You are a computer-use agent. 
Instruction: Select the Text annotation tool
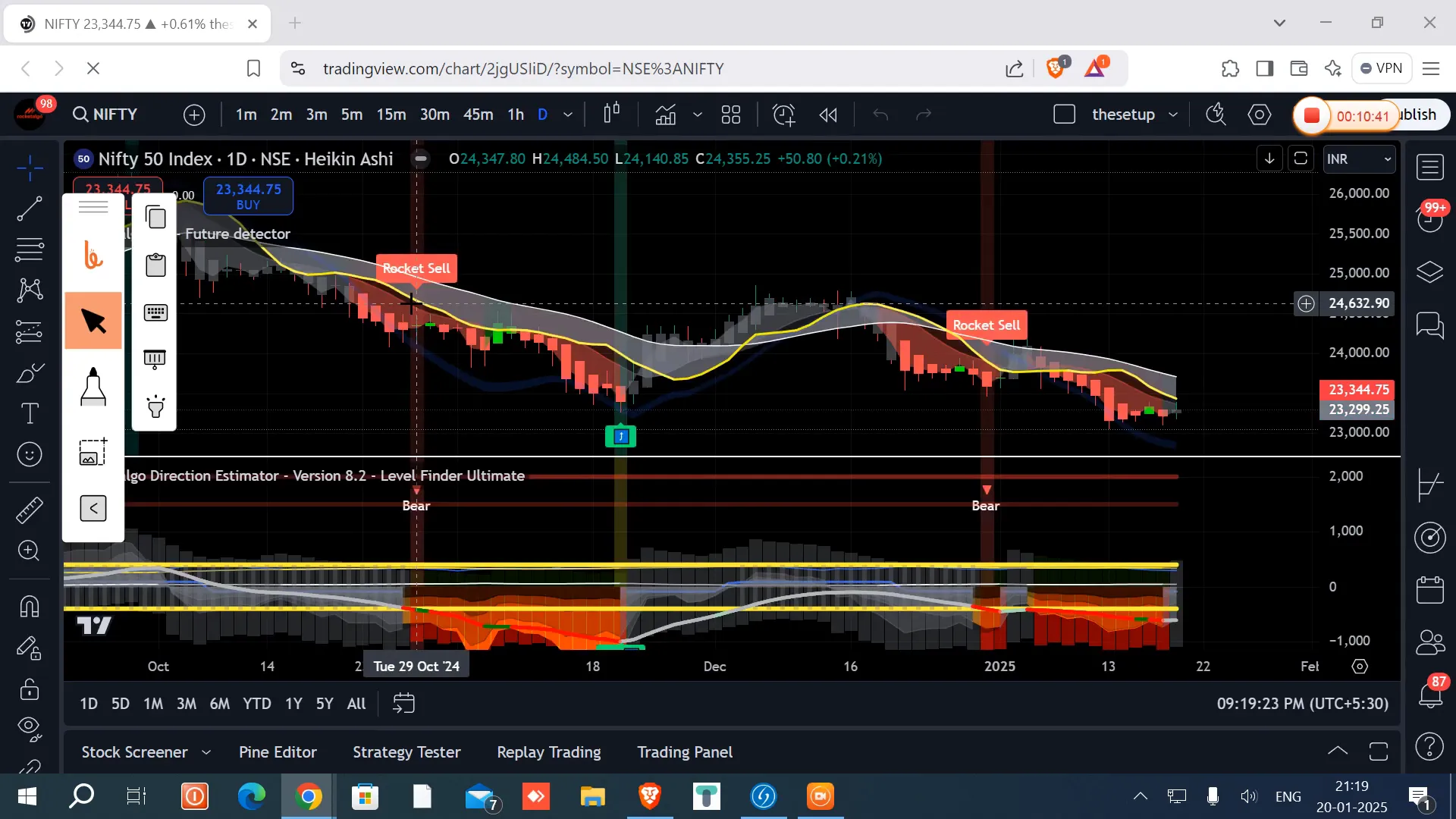click(30, 413)
